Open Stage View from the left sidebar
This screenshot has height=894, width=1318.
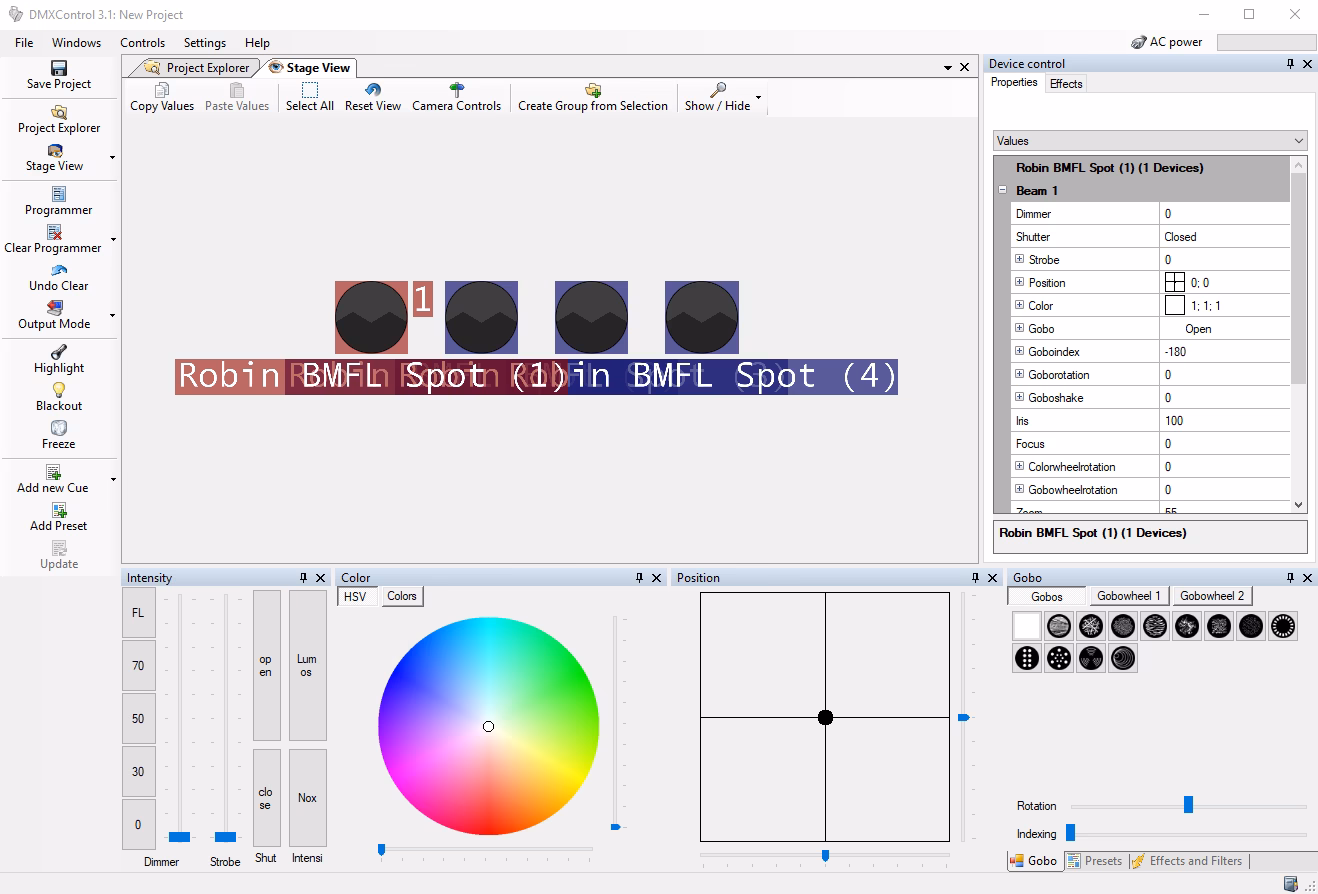(55, 156)
